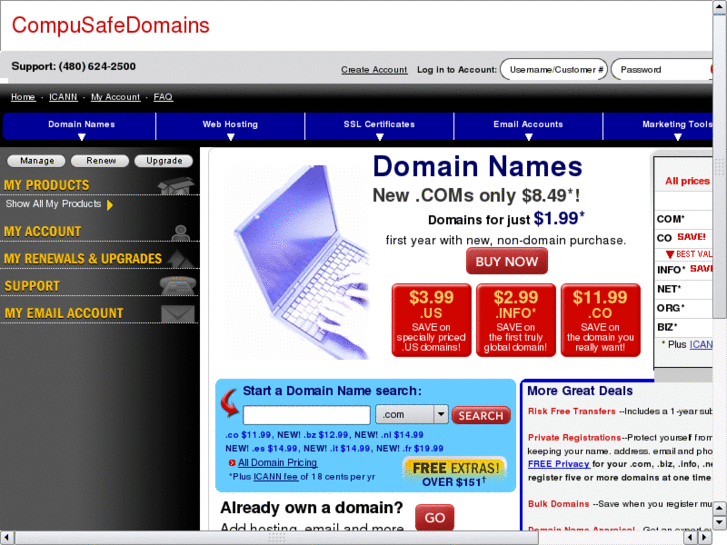Open the FREE Privacy link
The width and height of the screenshot is (727, 545).
pos(559,464)
